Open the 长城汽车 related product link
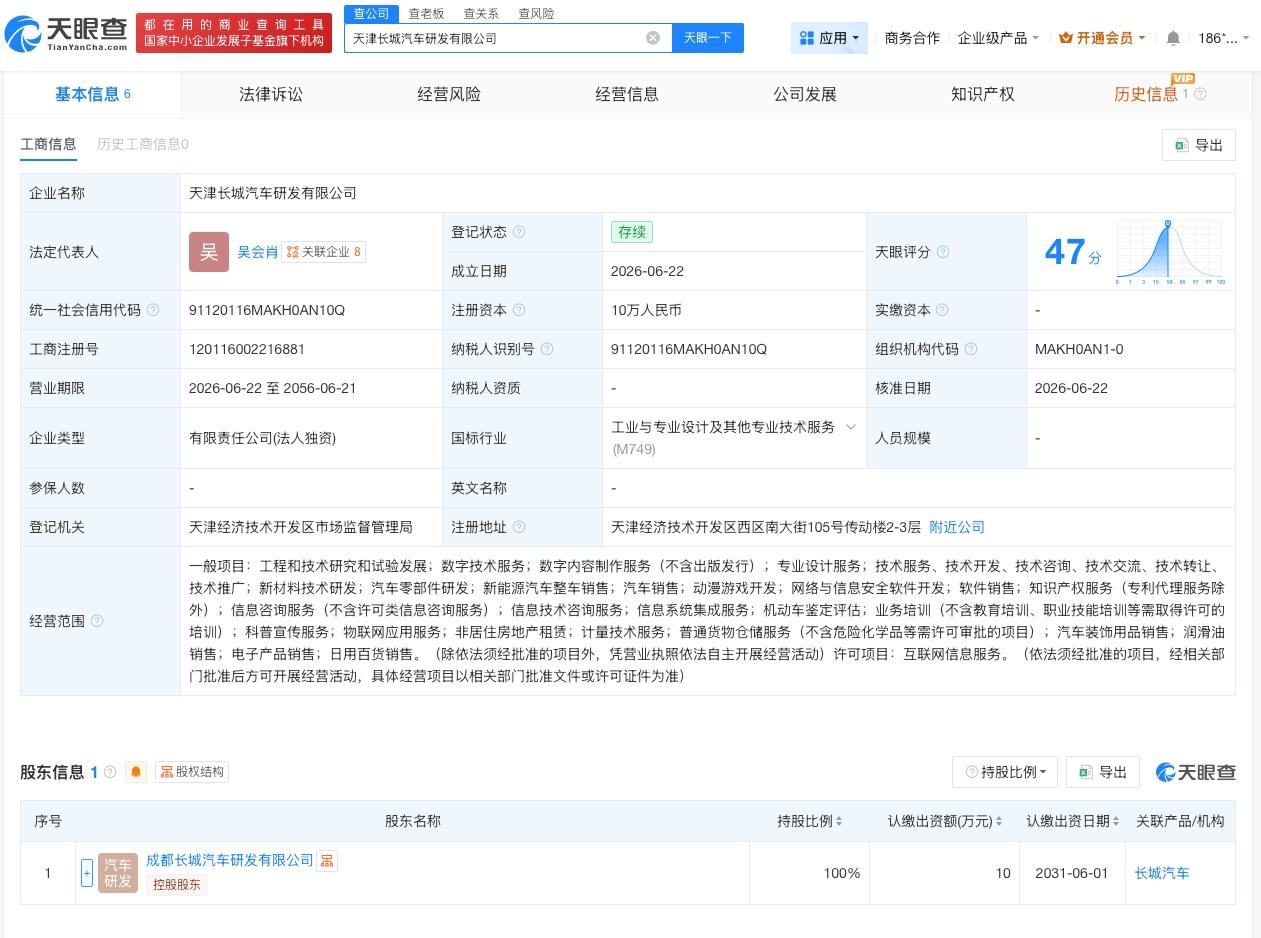1261x938 pixels. pos(1162,873)
